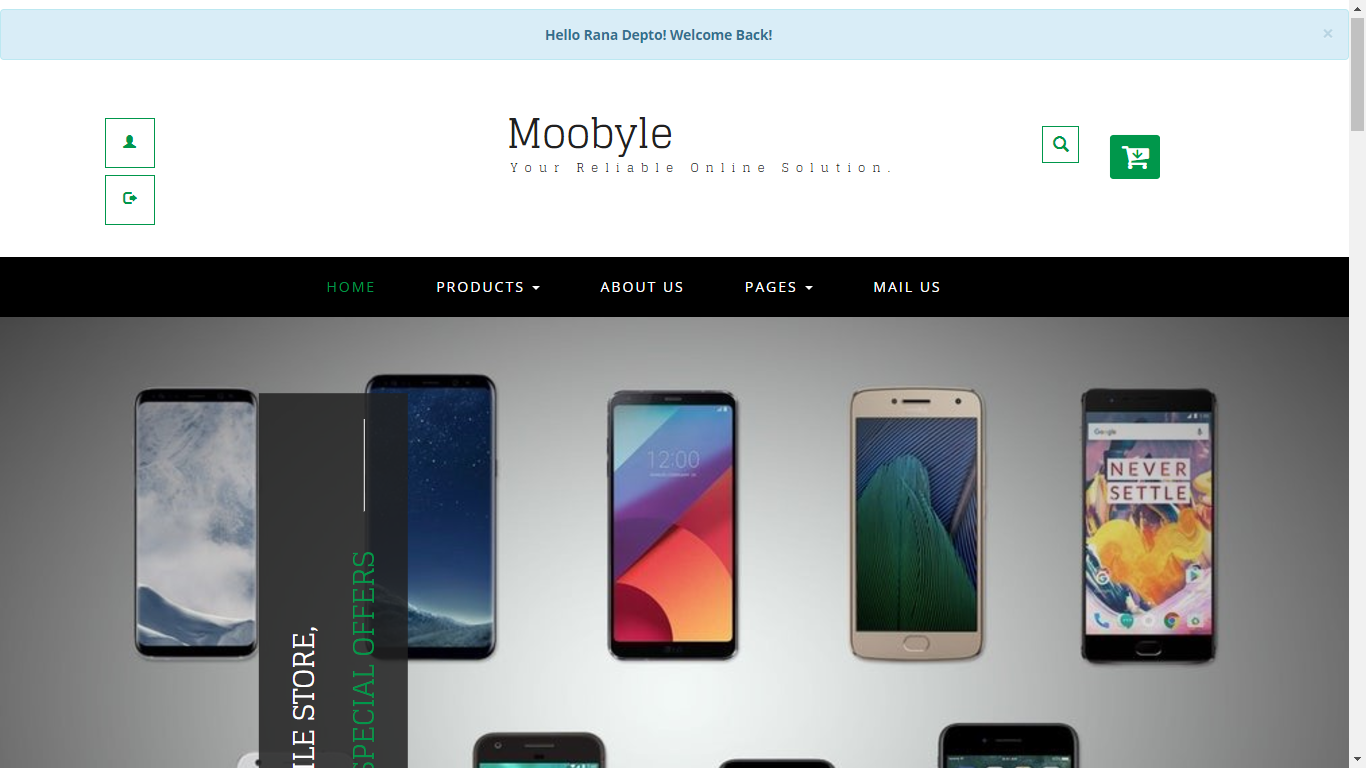Click the Moobyle site logo title
The image size is (1366, 768).
(x=590, y=133)
